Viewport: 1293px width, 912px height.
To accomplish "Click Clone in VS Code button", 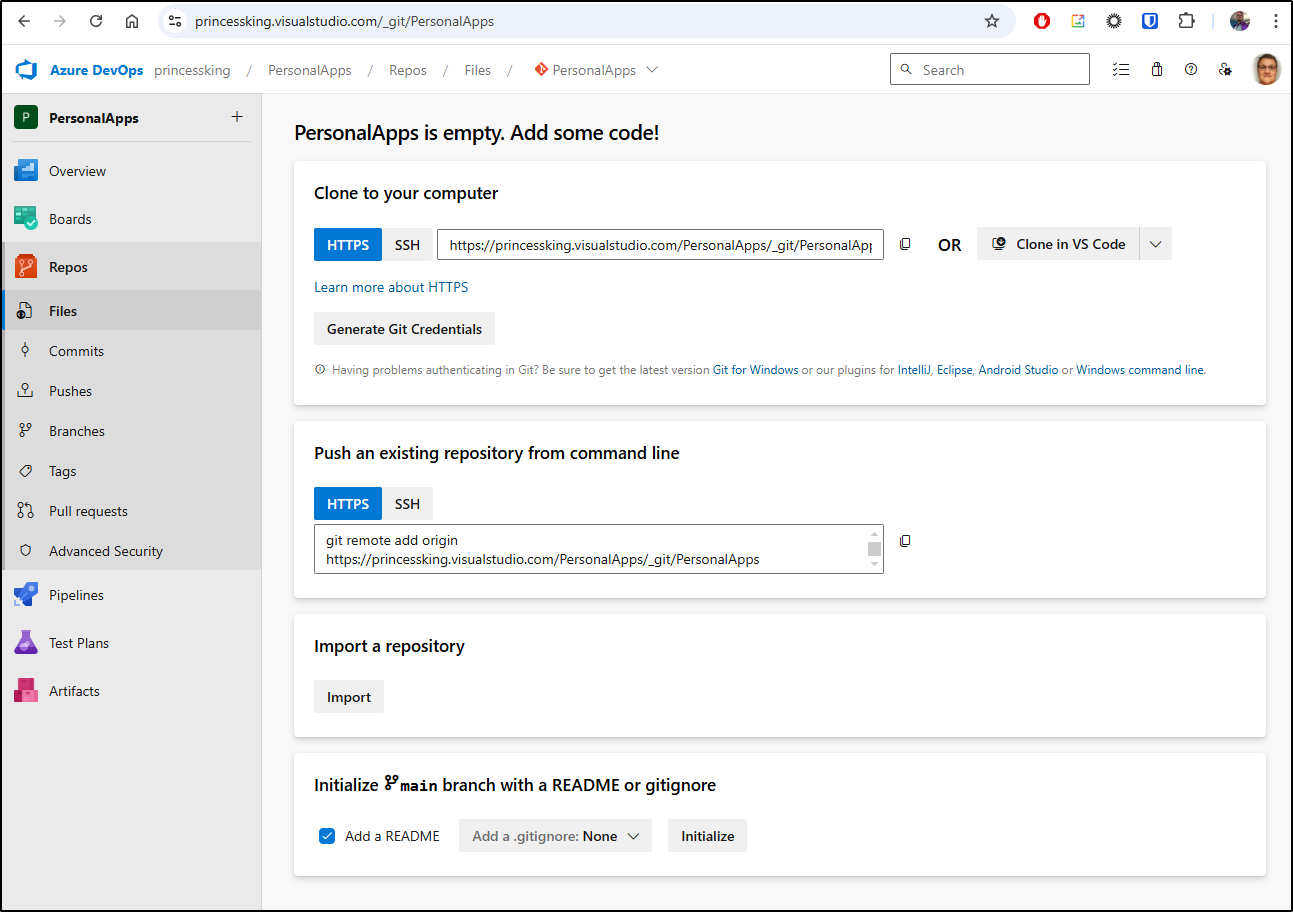I will coord(1058,244).
